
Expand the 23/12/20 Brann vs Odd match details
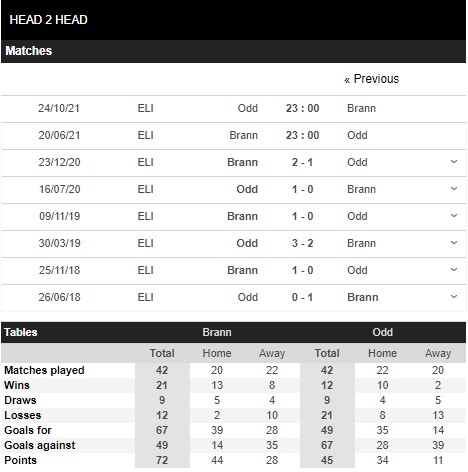pos(454,162)
